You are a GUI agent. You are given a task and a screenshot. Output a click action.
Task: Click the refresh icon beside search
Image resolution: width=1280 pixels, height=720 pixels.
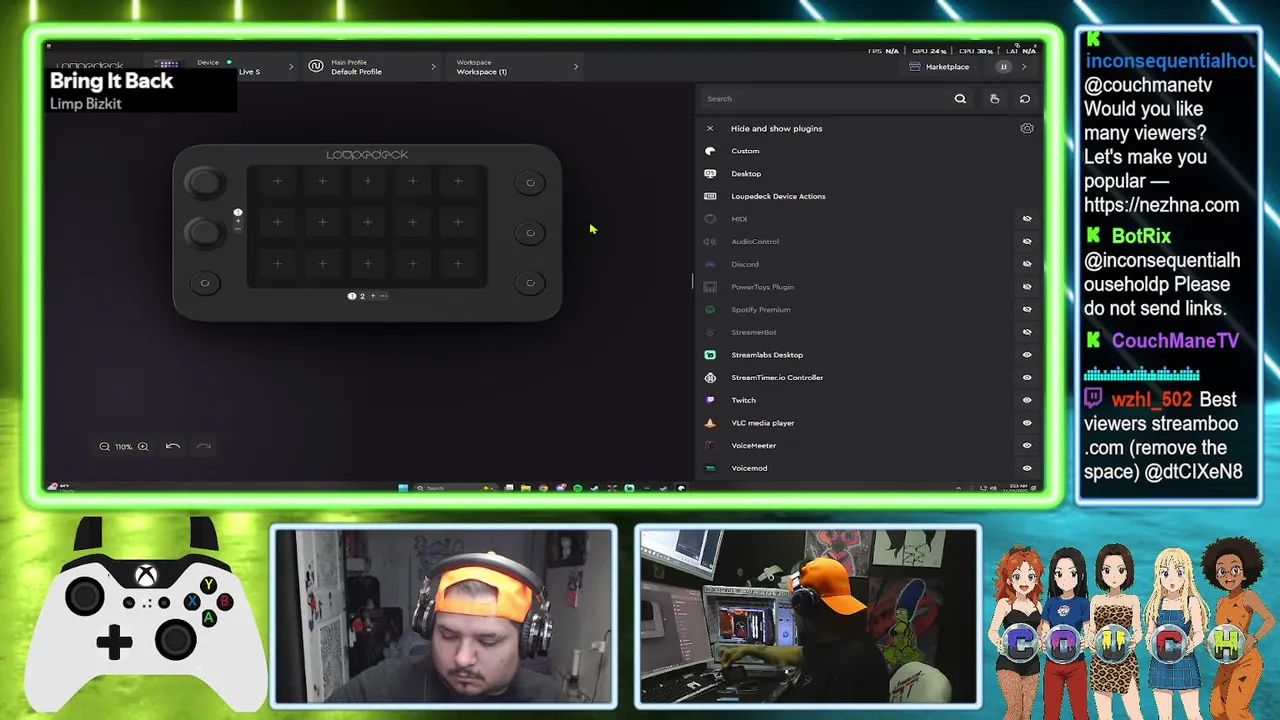point(1024,99)
